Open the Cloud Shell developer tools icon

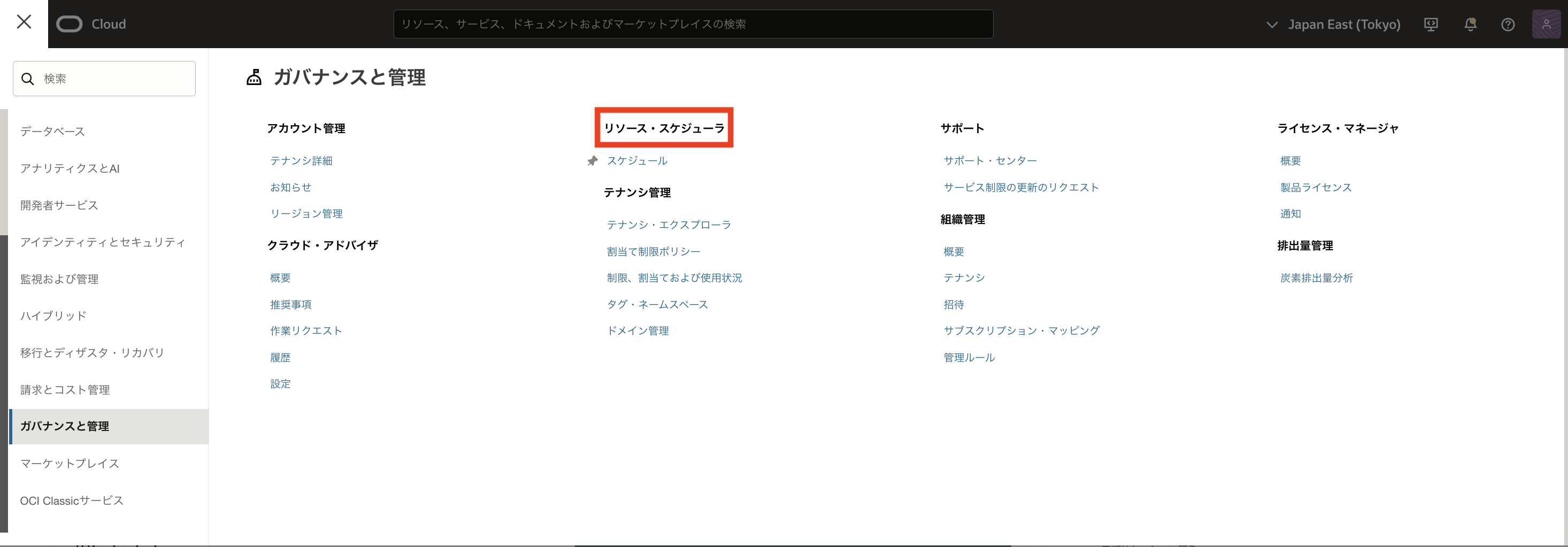click(x=1431, y=25)
